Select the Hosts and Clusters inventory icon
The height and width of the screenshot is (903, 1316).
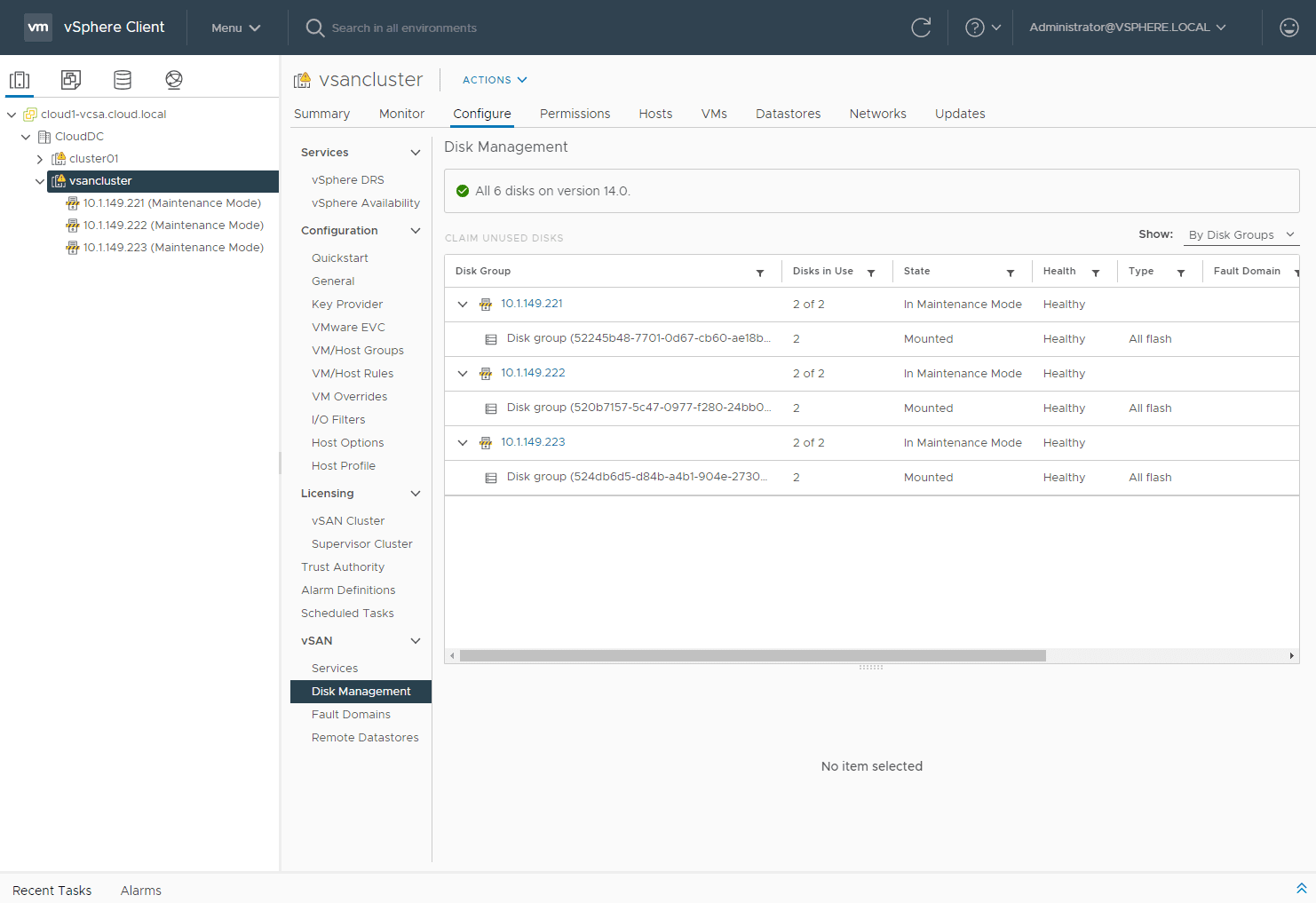click(x=20, y=79)
